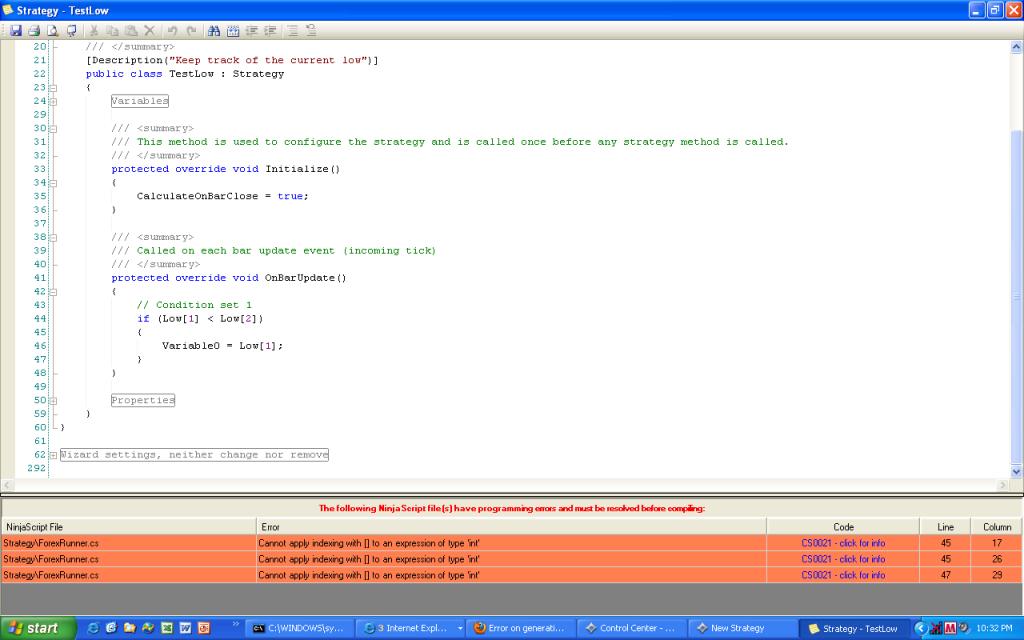Image resolution: width=1024 pixels, height=640 pixels.
Task: Sort errors by the NinjaScript File column header
Action: click(128, 526)
